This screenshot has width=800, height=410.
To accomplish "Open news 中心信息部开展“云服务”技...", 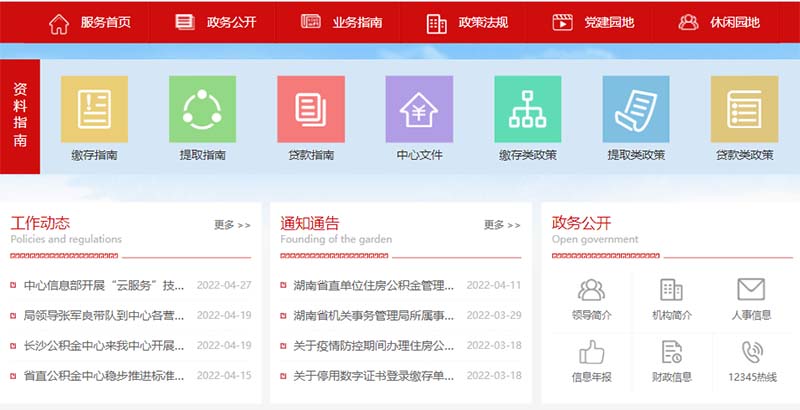I will (104, 285).
